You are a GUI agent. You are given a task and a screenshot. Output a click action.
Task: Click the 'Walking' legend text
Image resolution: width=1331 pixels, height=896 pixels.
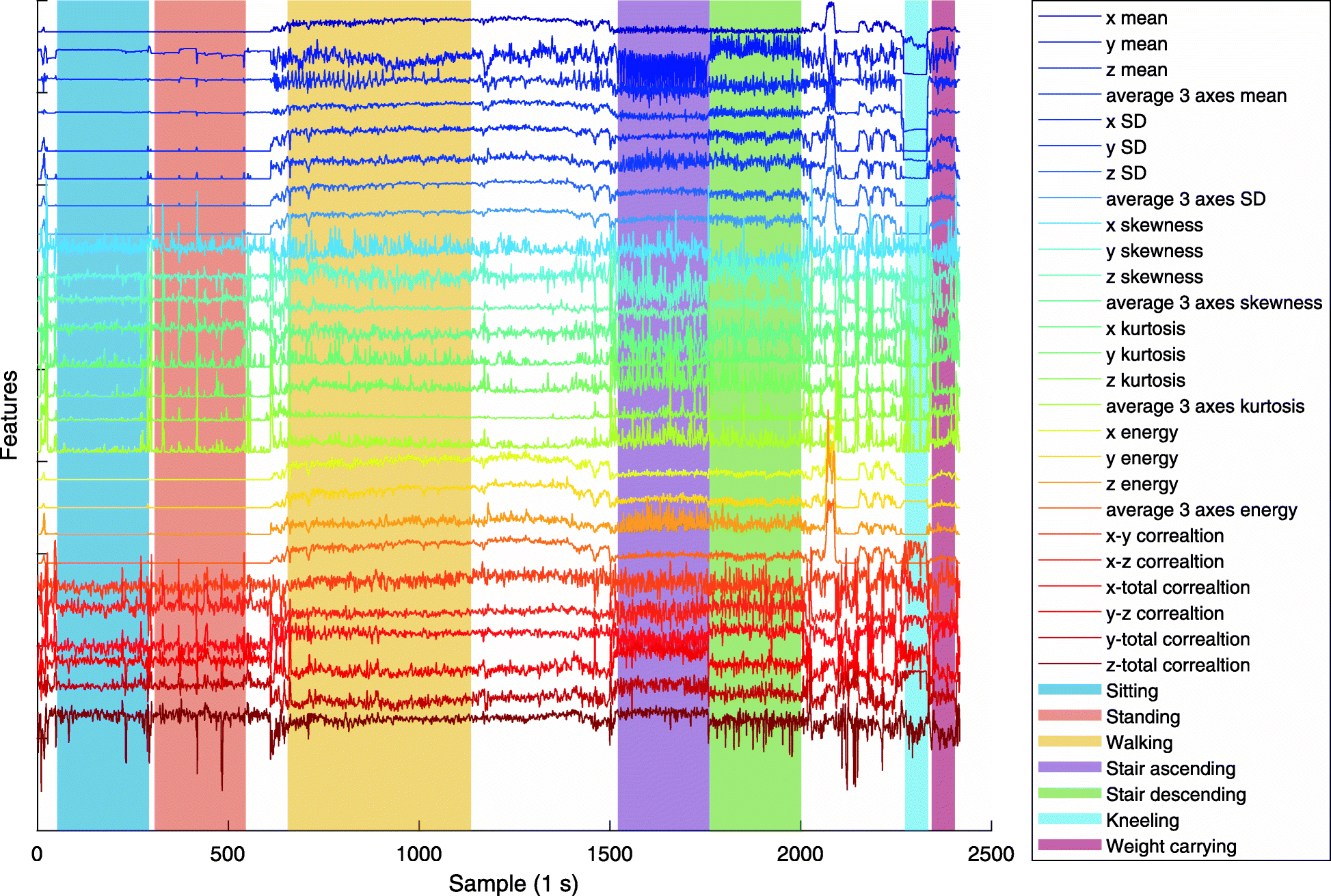pos(1139,743)
